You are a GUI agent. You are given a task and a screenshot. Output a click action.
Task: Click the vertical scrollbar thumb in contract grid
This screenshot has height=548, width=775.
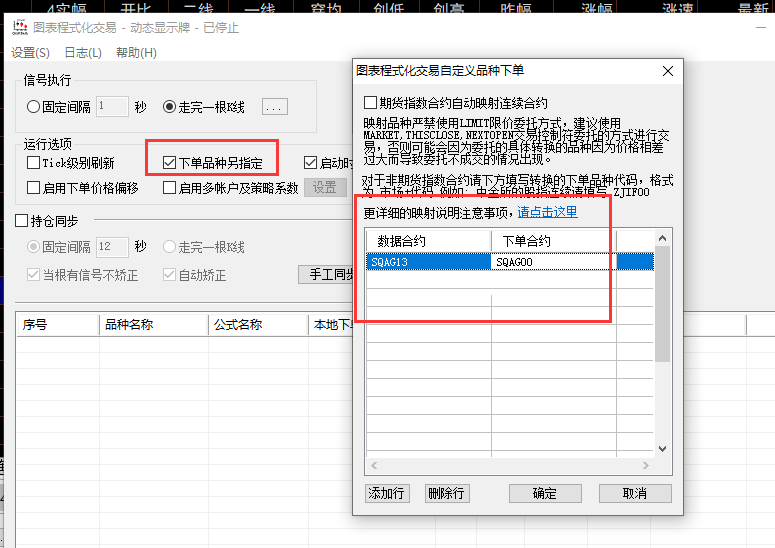click(663, 304)
